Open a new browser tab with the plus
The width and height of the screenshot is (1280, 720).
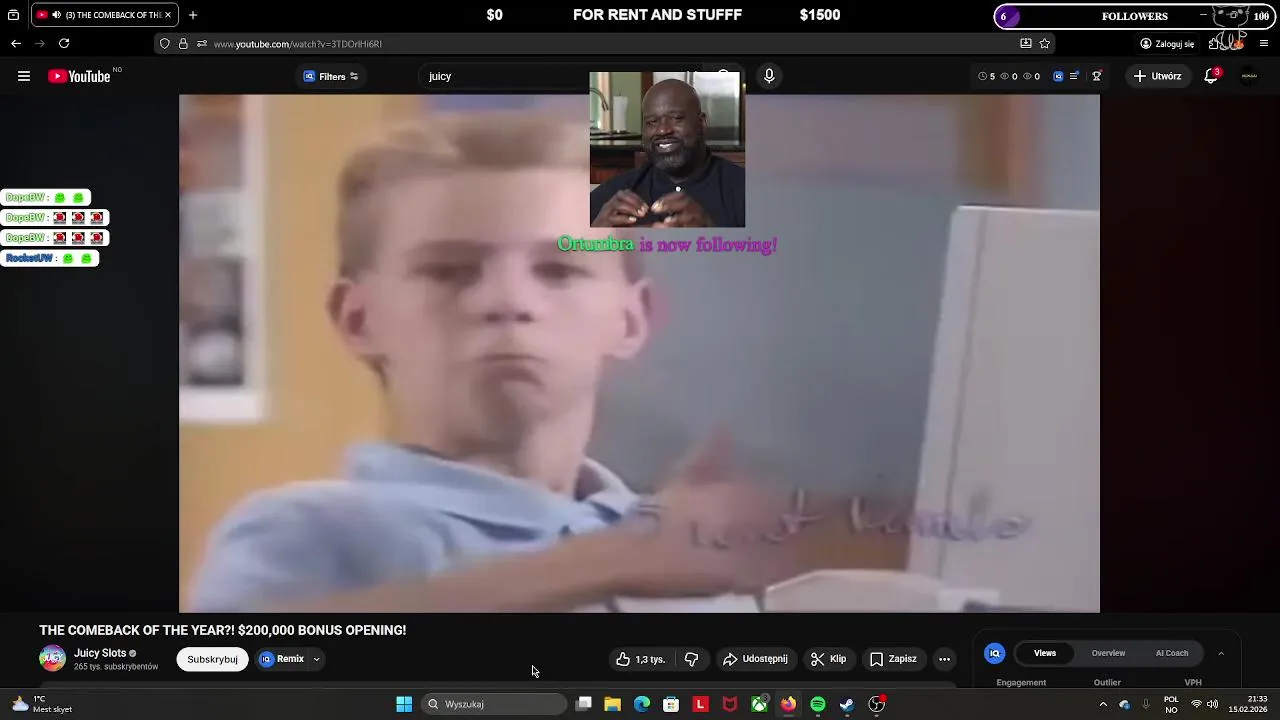coord(193,15)
